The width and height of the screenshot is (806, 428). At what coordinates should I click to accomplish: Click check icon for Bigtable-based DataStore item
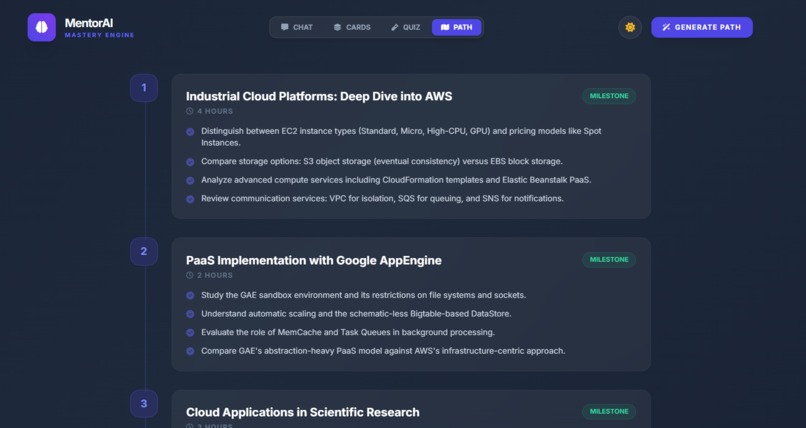click(190, 314)
